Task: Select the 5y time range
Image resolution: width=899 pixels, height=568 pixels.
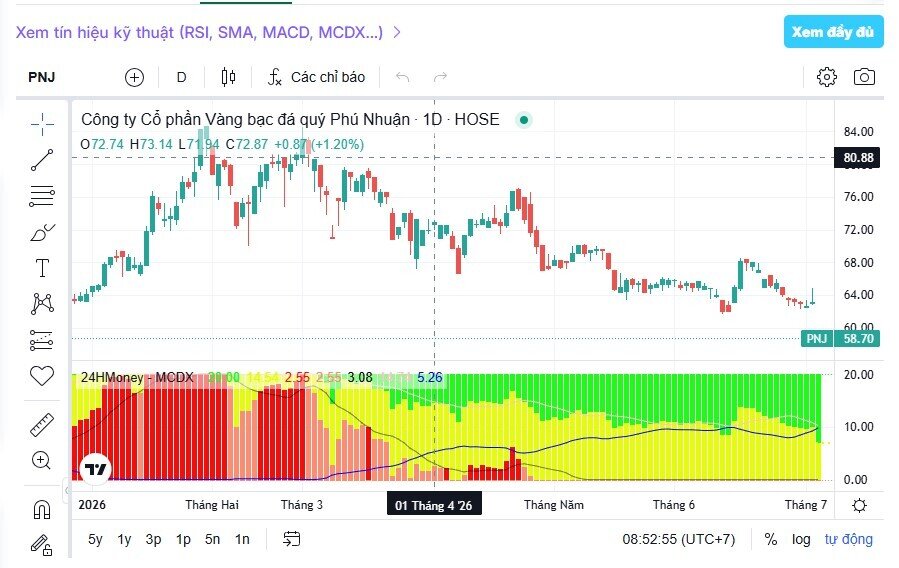Action: [95, 539]
